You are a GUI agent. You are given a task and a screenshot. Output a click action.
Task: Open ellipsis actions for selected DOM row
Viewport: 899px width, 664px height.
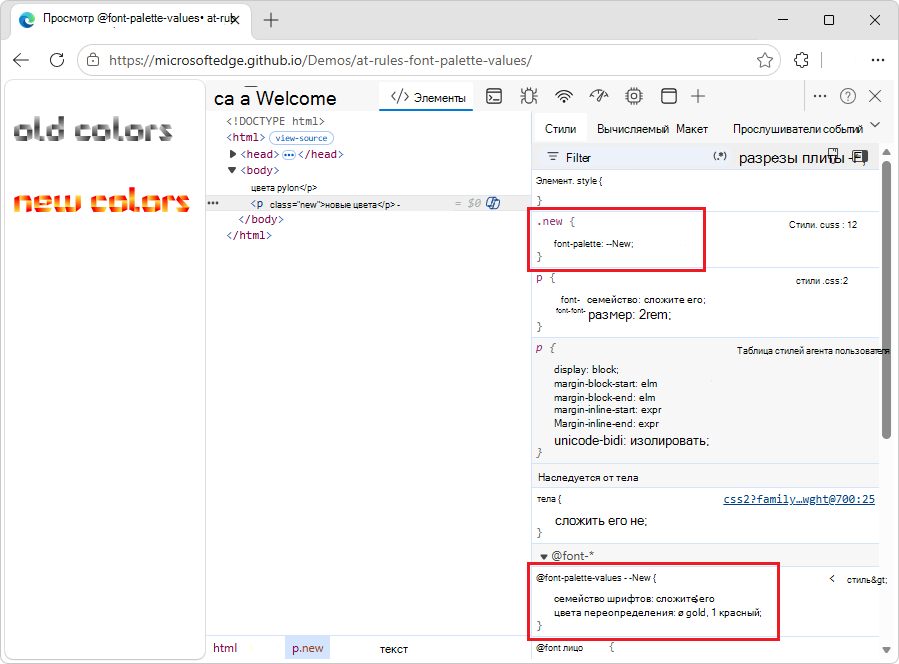click(213, 203)
